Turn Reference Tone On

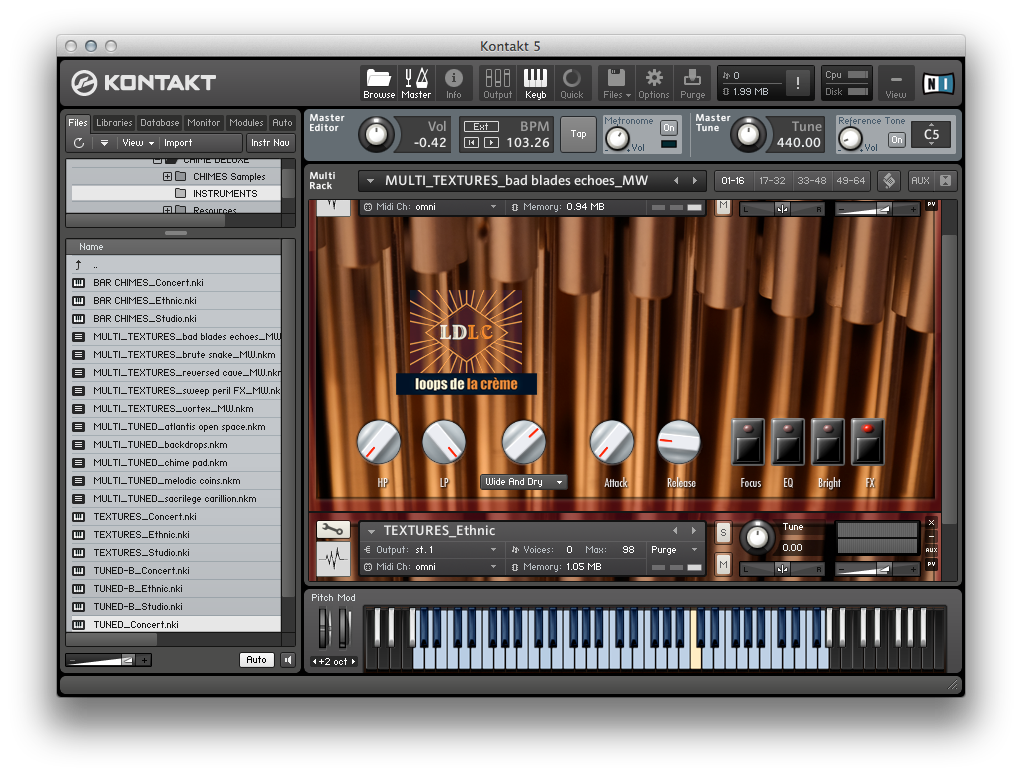click(897, 139)
